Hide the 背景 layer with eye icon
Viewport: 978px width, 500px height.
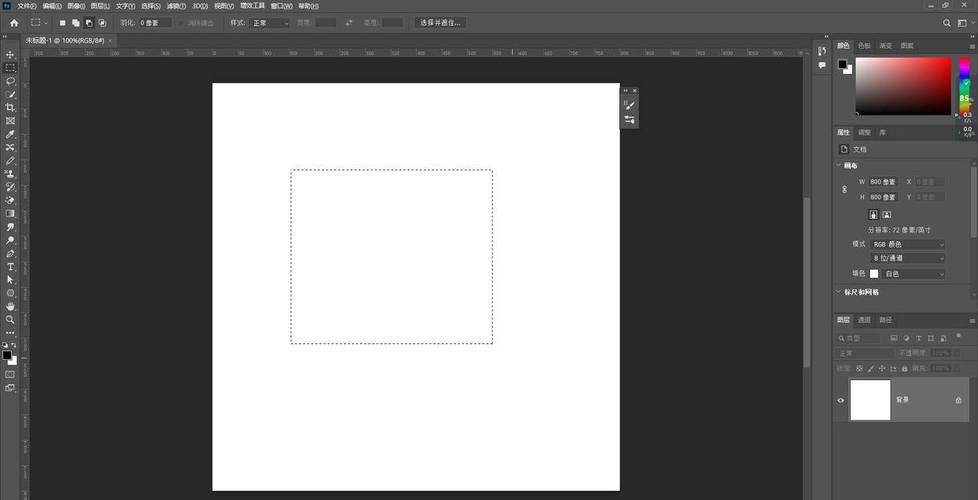[840, 400]
